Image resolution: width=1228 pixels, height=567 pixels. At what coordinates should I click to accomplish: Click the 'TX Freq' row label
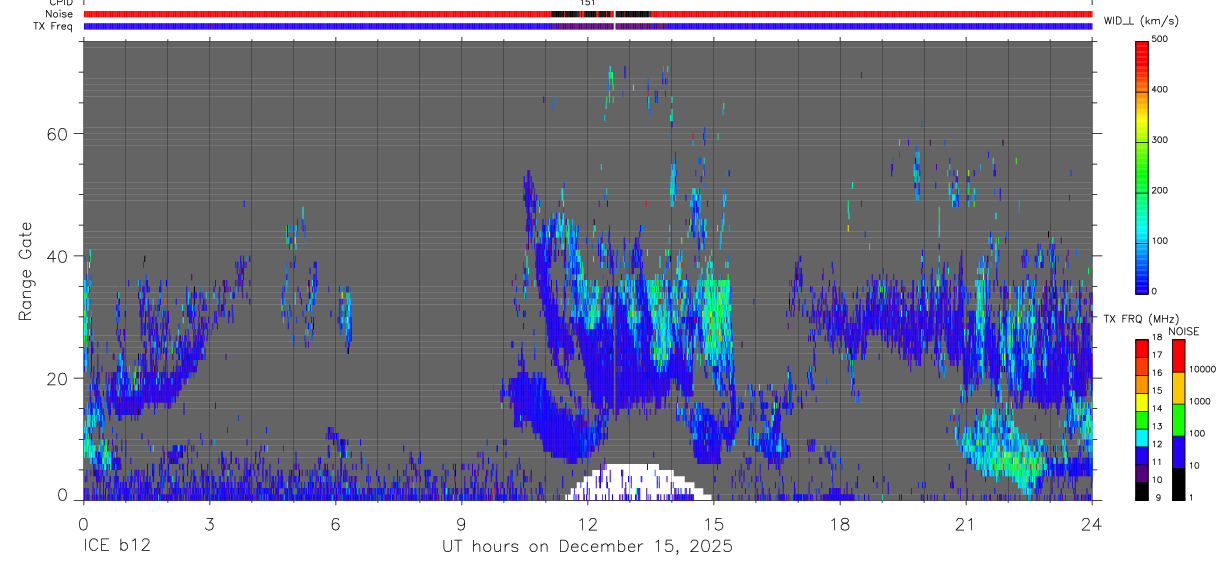(x=54, y=26)
